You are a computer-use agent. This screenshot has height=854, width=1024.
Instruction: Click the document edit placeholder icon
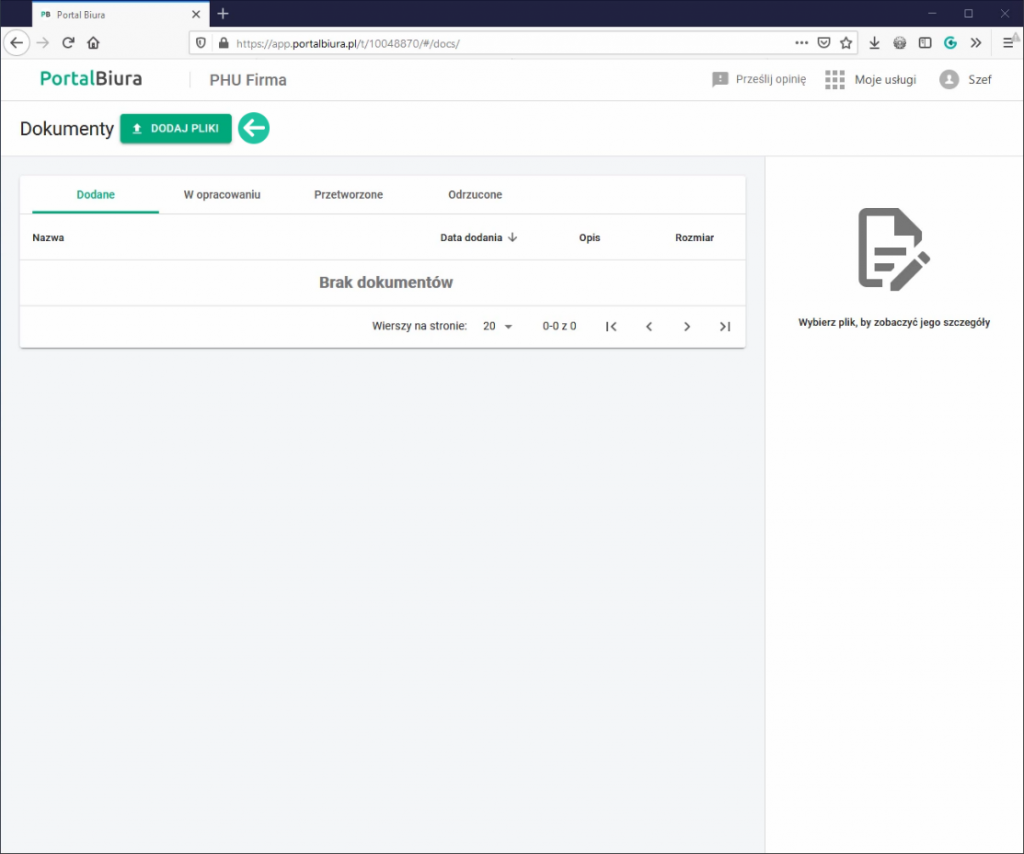(893, 249)
